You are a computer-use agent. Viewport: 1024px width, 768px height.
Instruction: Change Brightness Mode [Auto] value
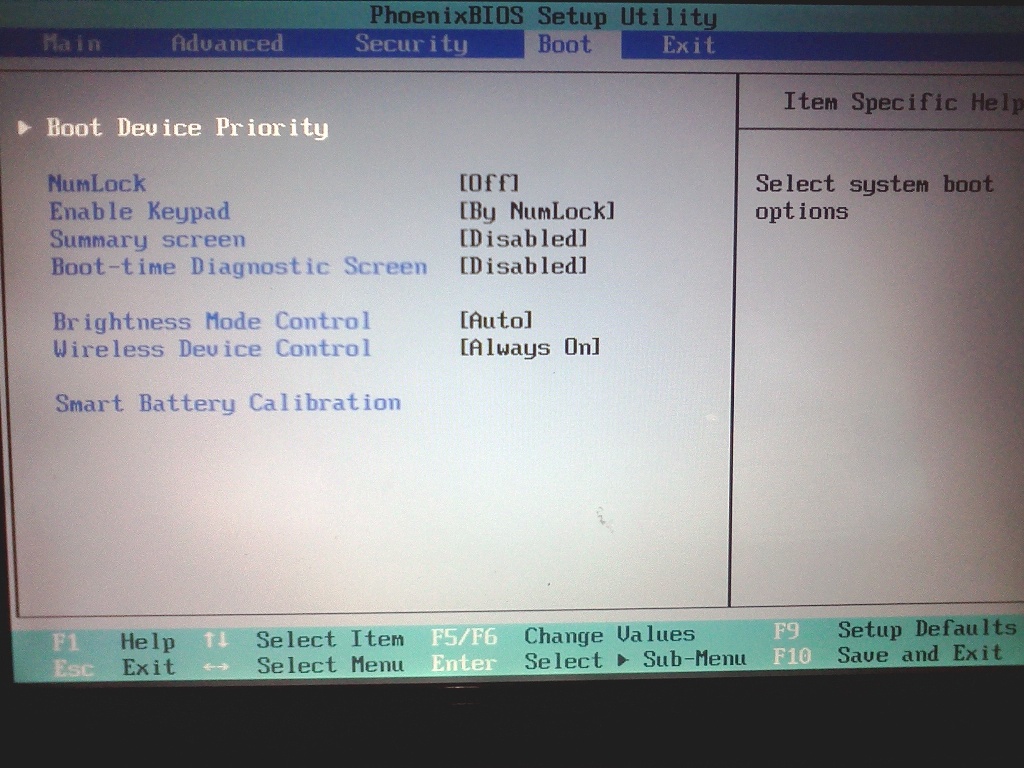pyautogui.click(x=496, y=320)
